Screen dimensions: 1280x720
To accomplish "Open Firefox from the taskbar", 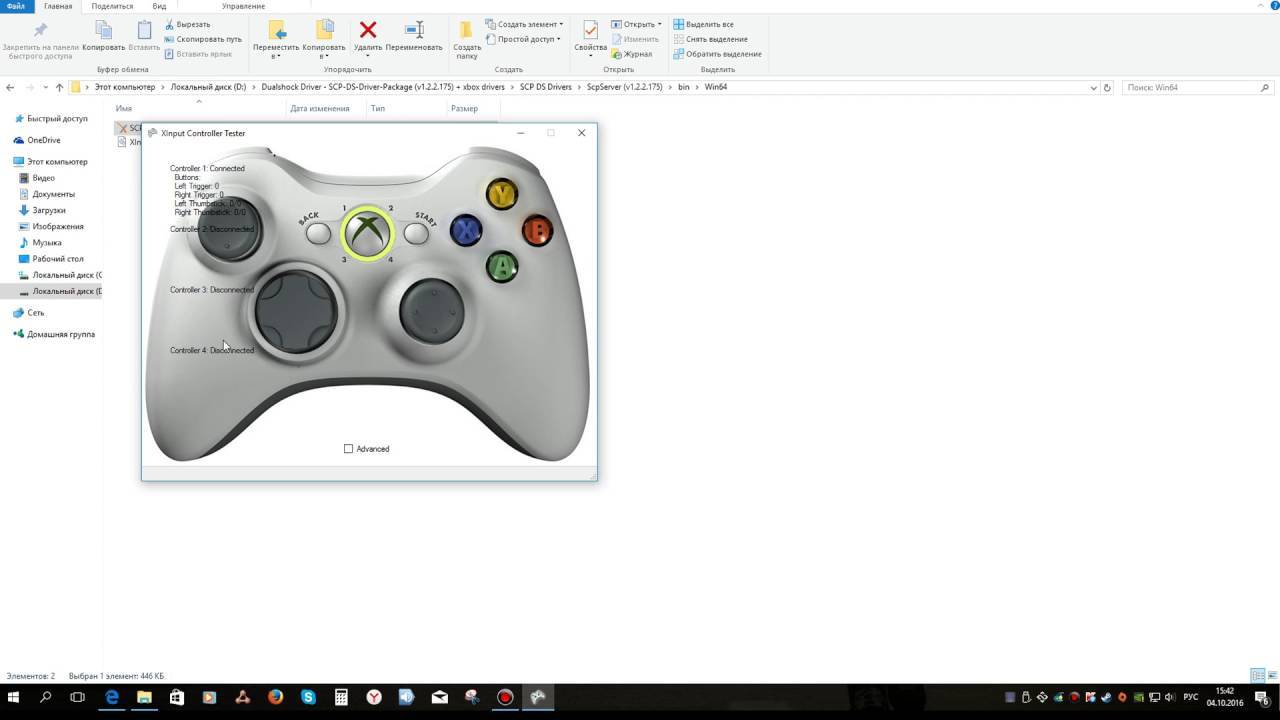I will point(275,697).
